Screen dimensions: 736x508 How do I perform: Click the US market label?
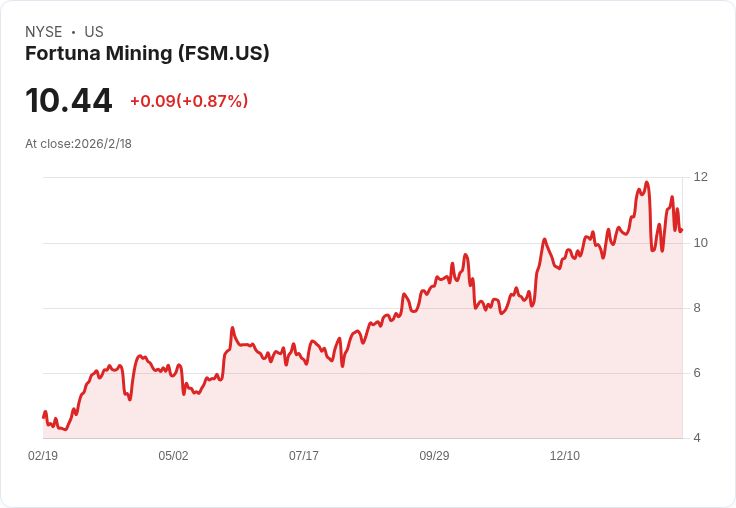click(94, 32)
